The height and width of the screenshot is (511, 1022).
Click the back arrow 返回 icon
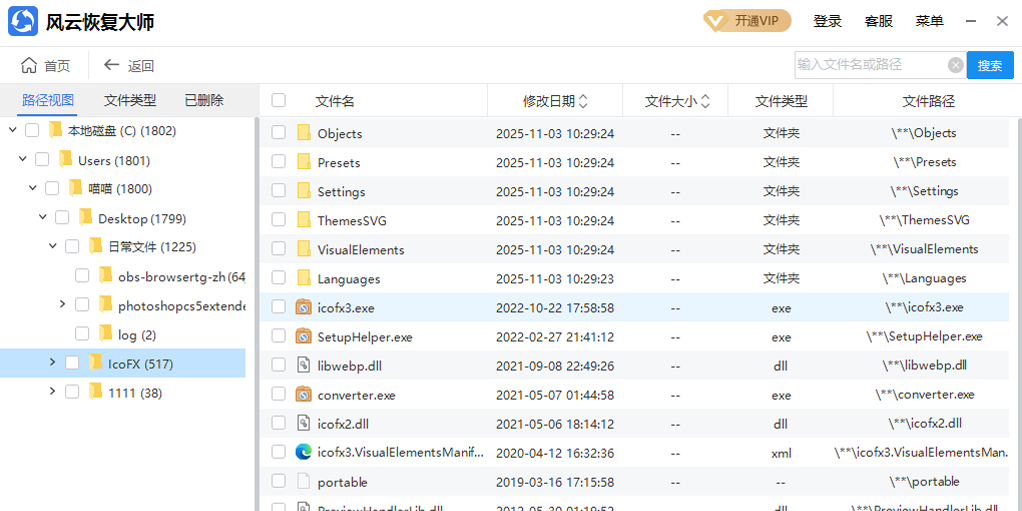[x=112, y=66]
